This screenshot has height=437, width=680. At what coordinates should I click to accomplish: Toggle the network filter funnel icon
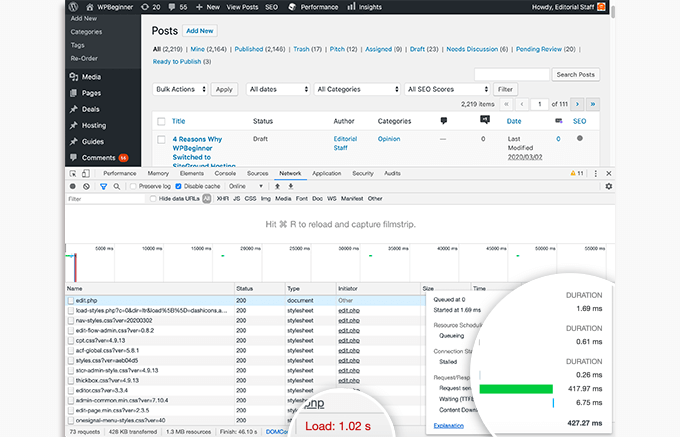(x=102, y=186)
